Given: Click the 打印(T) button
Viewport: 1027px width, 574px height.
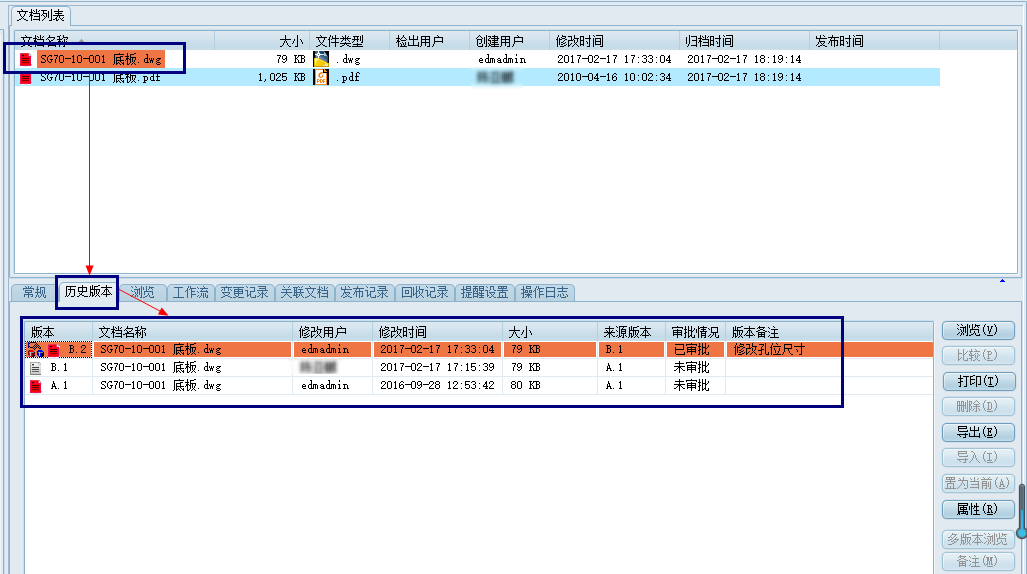Looking at the screenshot, I should coord(977,381).
